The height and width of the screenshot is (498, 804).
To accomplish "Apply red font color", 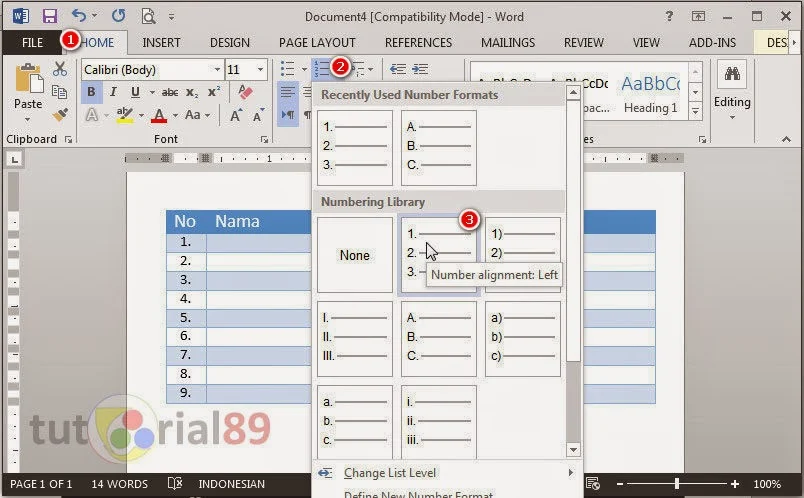I will click(x=159, y=115).
